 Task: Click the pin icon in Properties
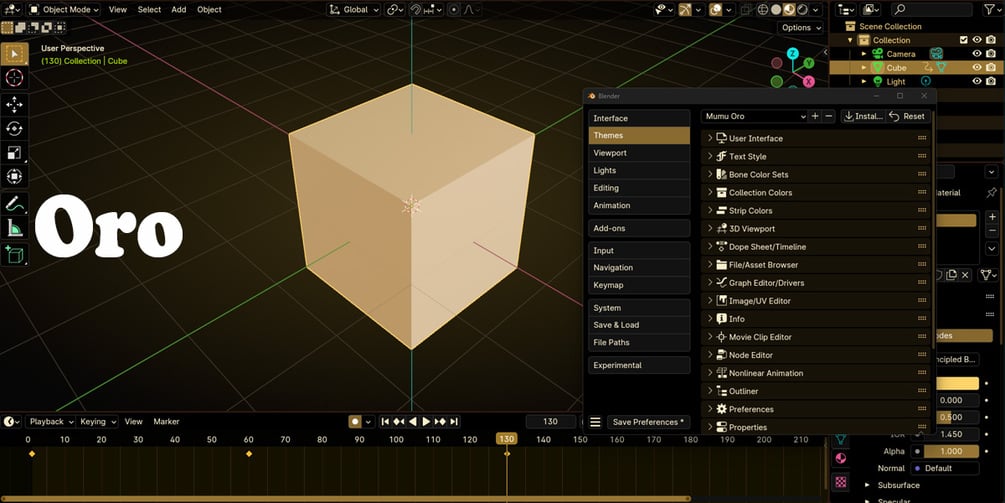click(x=991, y=192)
